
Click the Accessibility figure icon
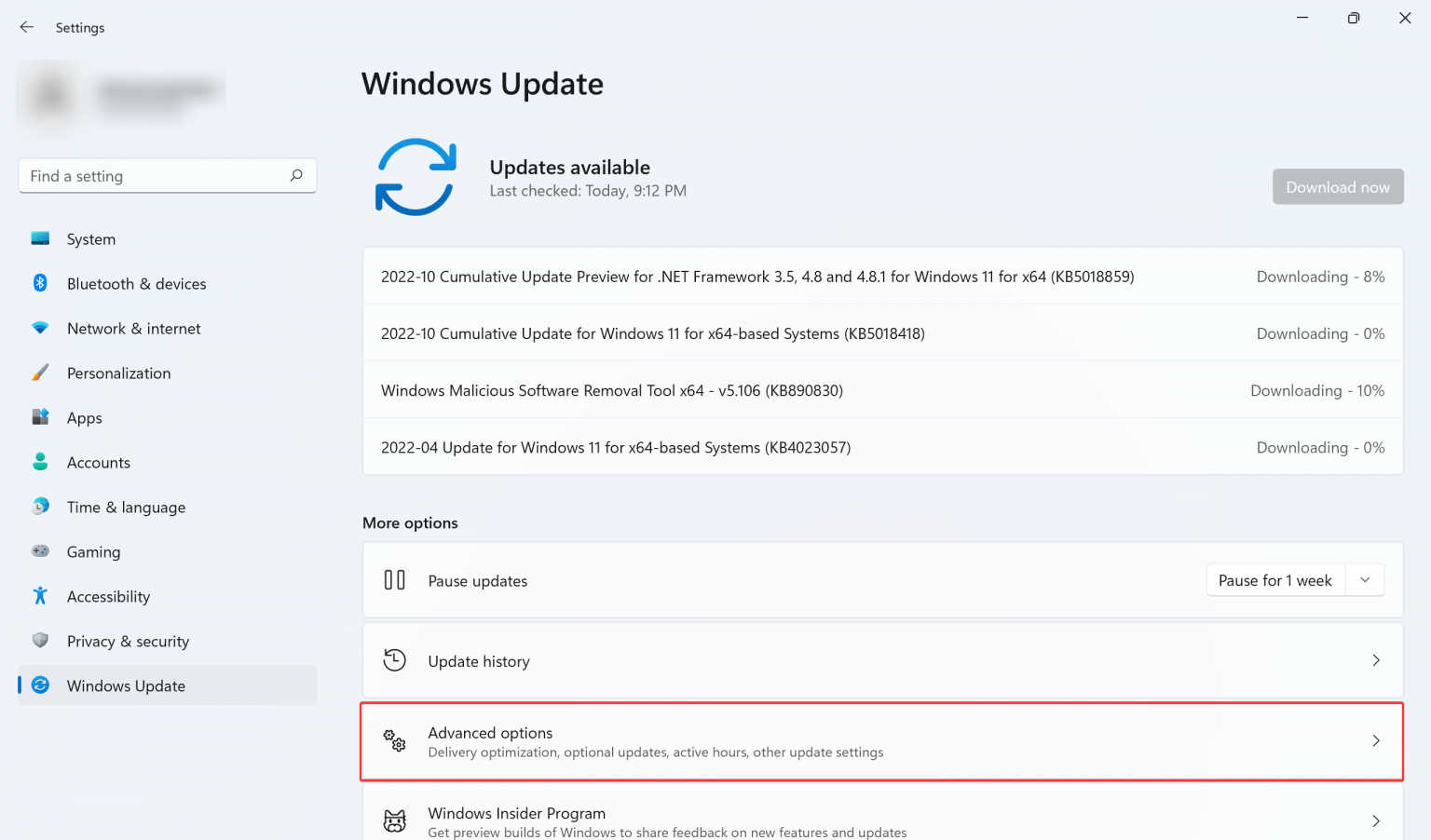coord(40,596)
